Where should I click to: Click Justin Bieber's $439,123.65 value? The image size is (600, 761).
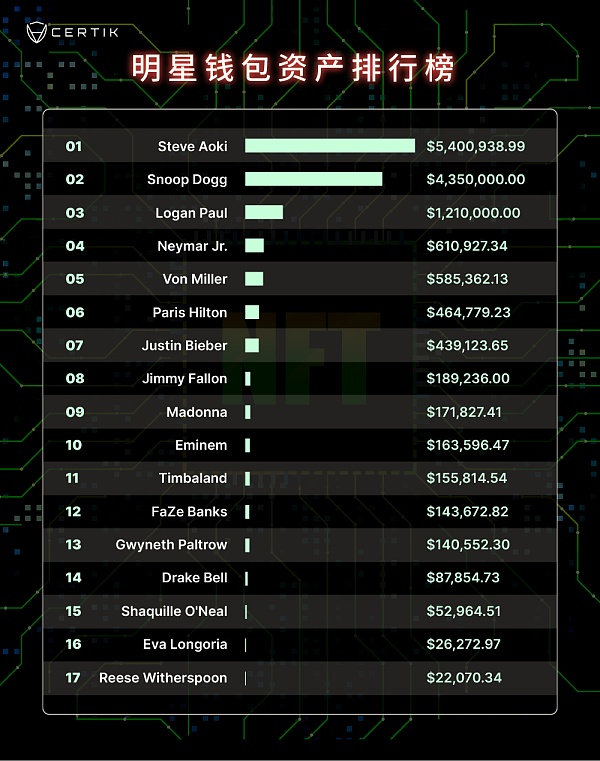tap(468, 345)
